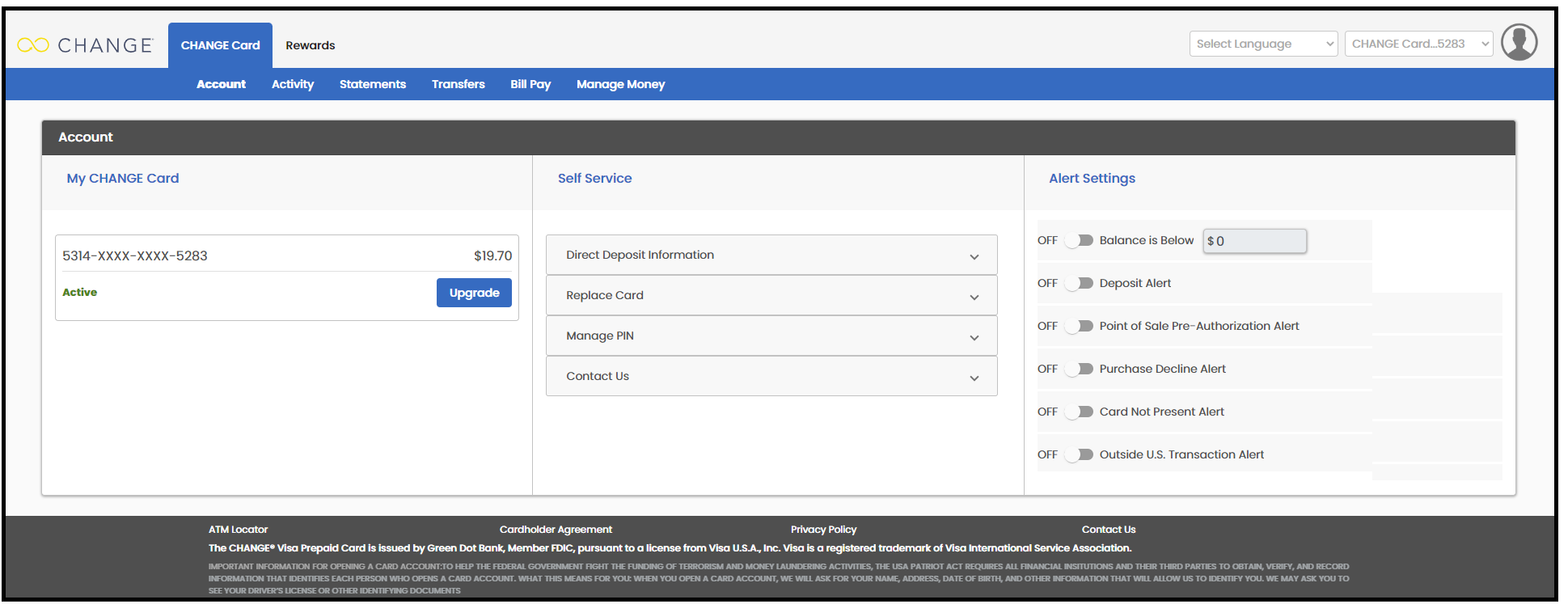1568x604 pixels.
Task: Click the $19.70 card balance
Action: tap(493, 256)
